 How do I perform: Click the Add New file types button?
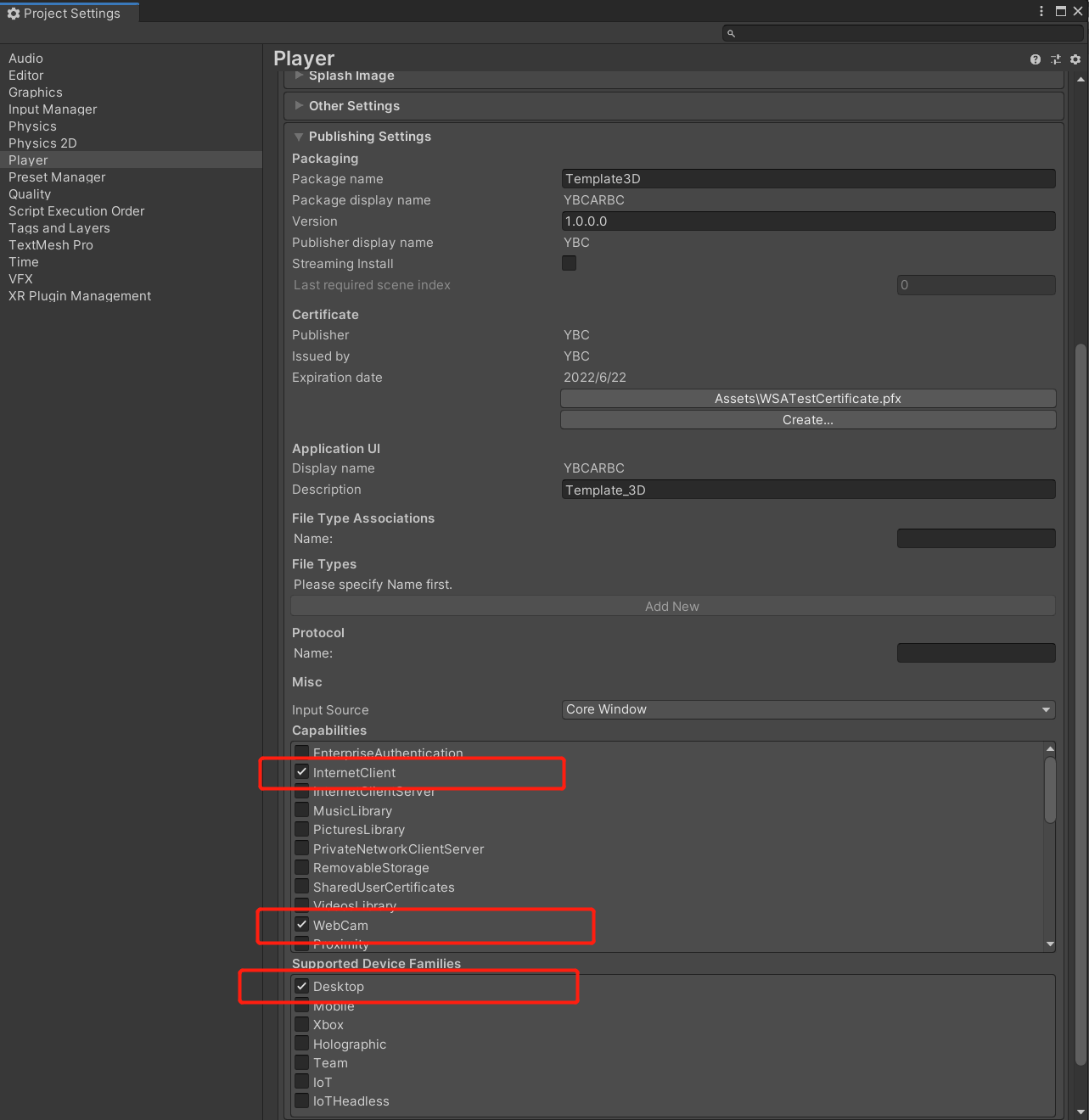coord(671,605)
